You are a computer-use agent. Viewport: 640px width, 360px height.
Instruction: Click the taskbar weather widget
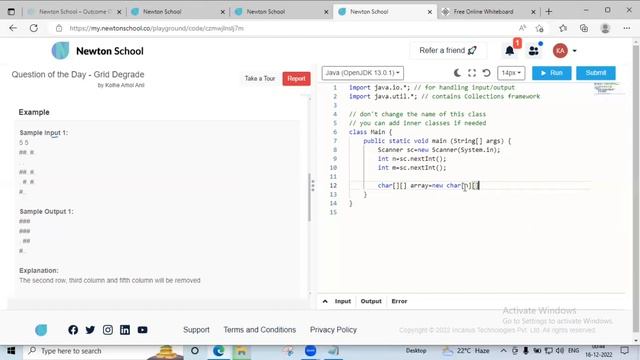point(466,351)
